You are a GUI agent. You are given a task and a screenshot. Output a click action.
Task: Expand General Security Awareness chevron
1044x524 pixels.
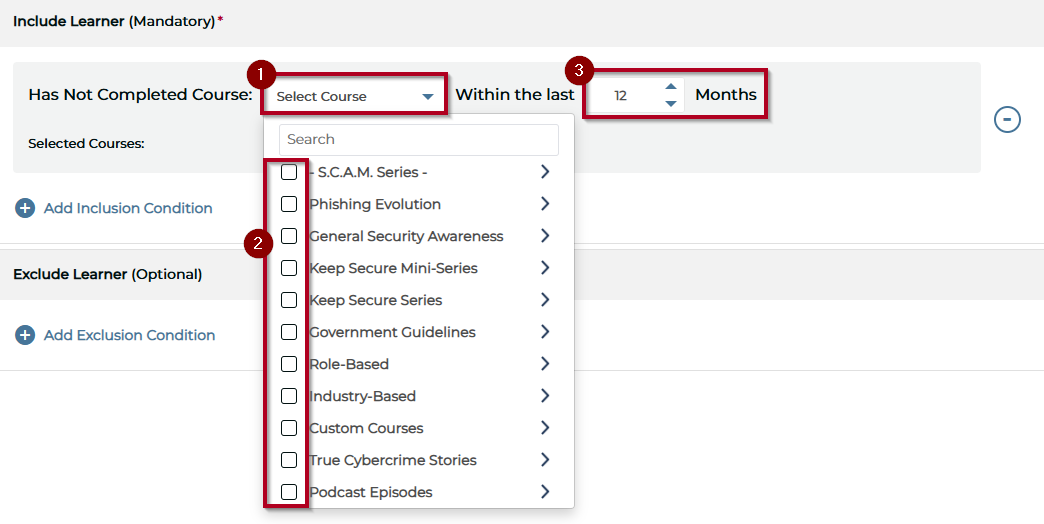tap(545, 236)
